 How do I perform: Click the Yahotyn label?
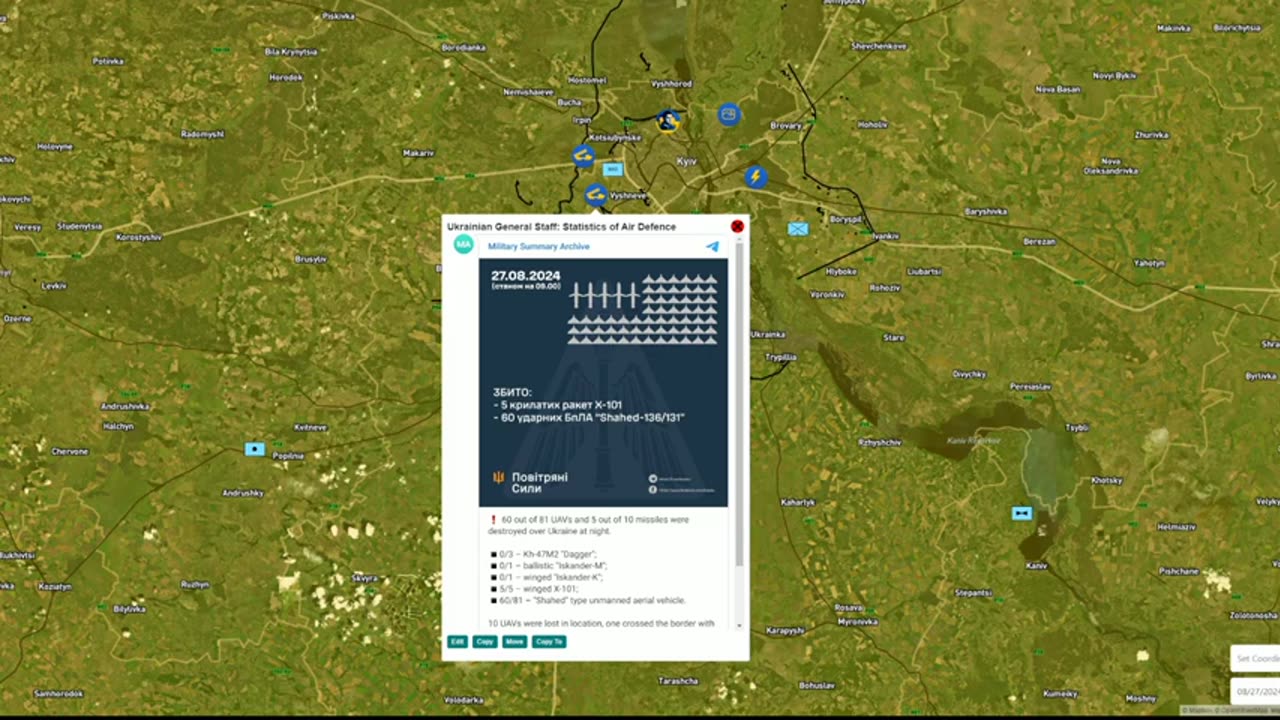coord(1149,263)
